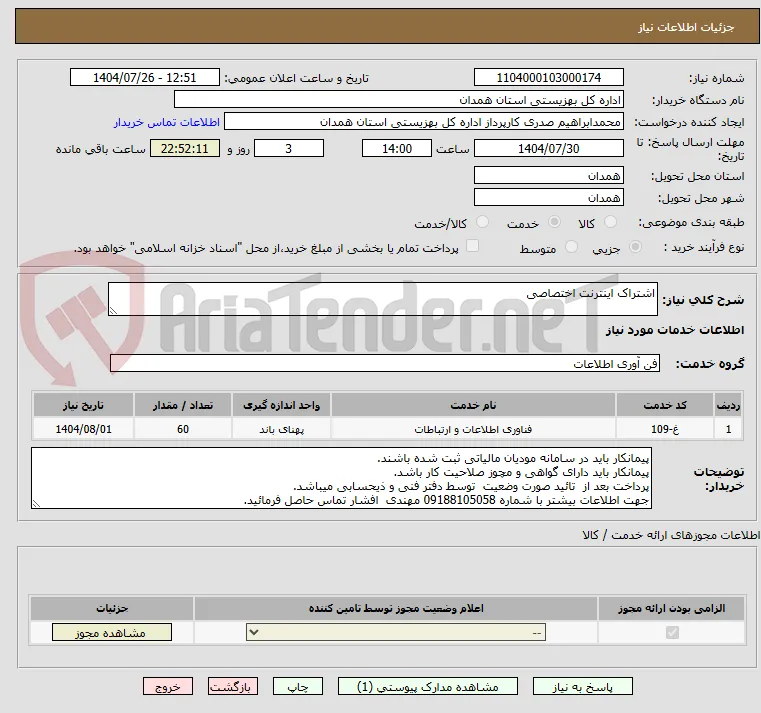Viewport: 761px width, 713px height.
Task: Click the شرح کلی نیاز text area
Action: click(382, 299)
